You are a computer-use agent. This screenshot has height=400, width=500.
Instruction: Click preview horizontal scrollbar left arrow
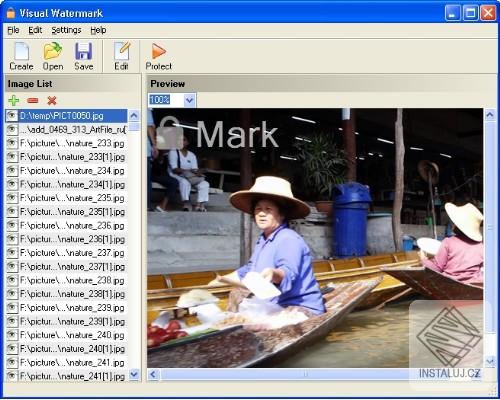tap(153, 374)
